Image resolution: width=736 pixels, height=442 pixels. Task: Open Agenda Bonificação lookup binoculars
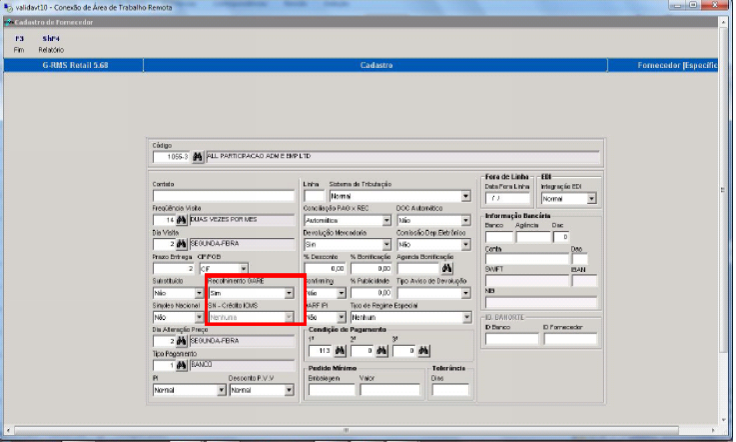[447, 268]
